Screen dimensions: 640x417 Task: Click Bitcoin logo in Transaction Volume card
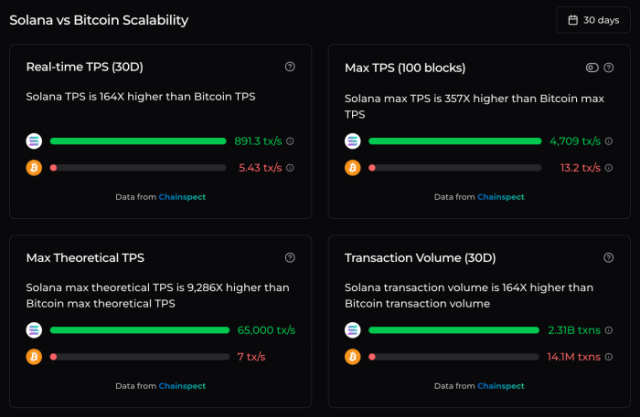(x=353, y=356)
